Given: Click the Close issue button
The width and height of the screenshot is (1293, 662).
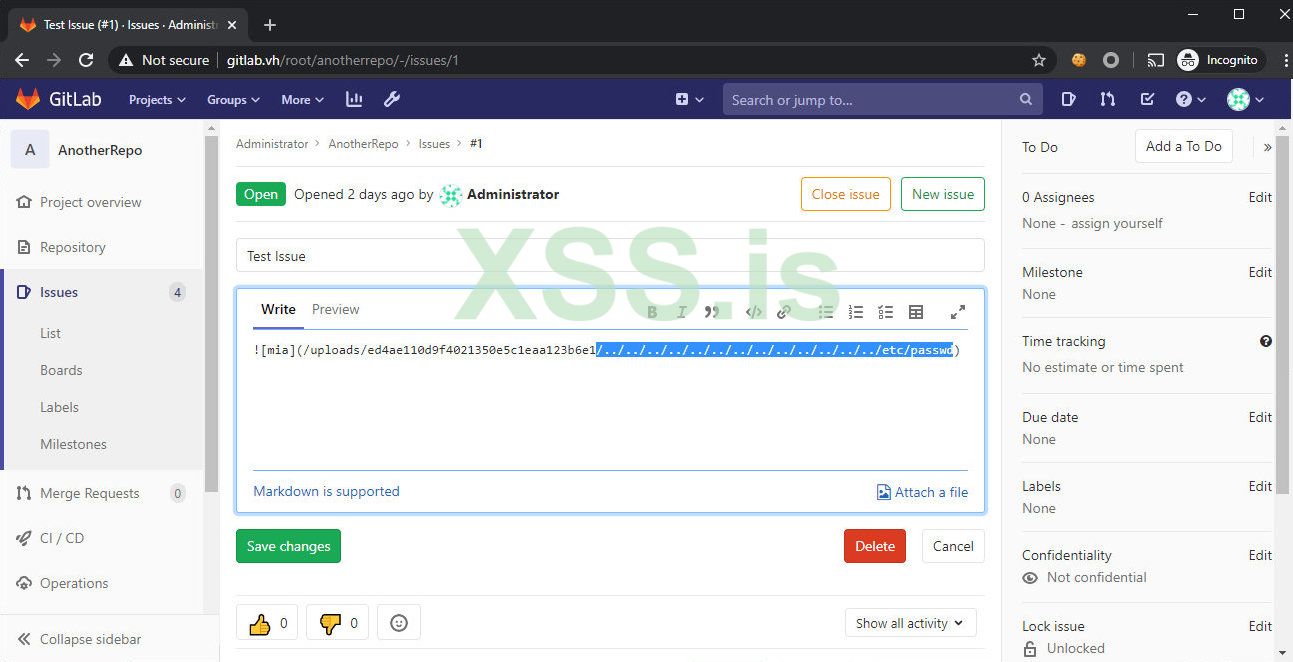Looking at the screenshot, I should pyautogui.click(x=845, y=194).
